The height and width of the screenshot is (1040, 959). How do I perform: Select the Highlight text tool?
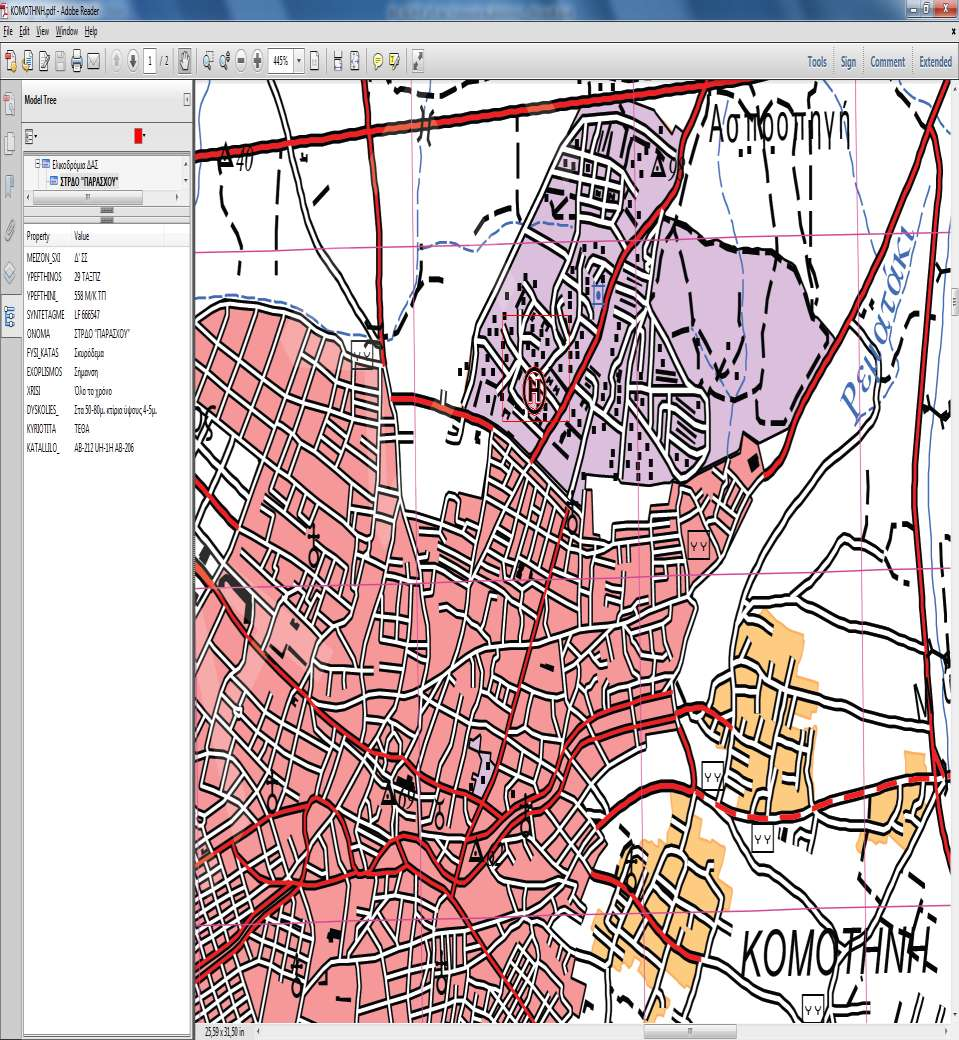[394, 62]
